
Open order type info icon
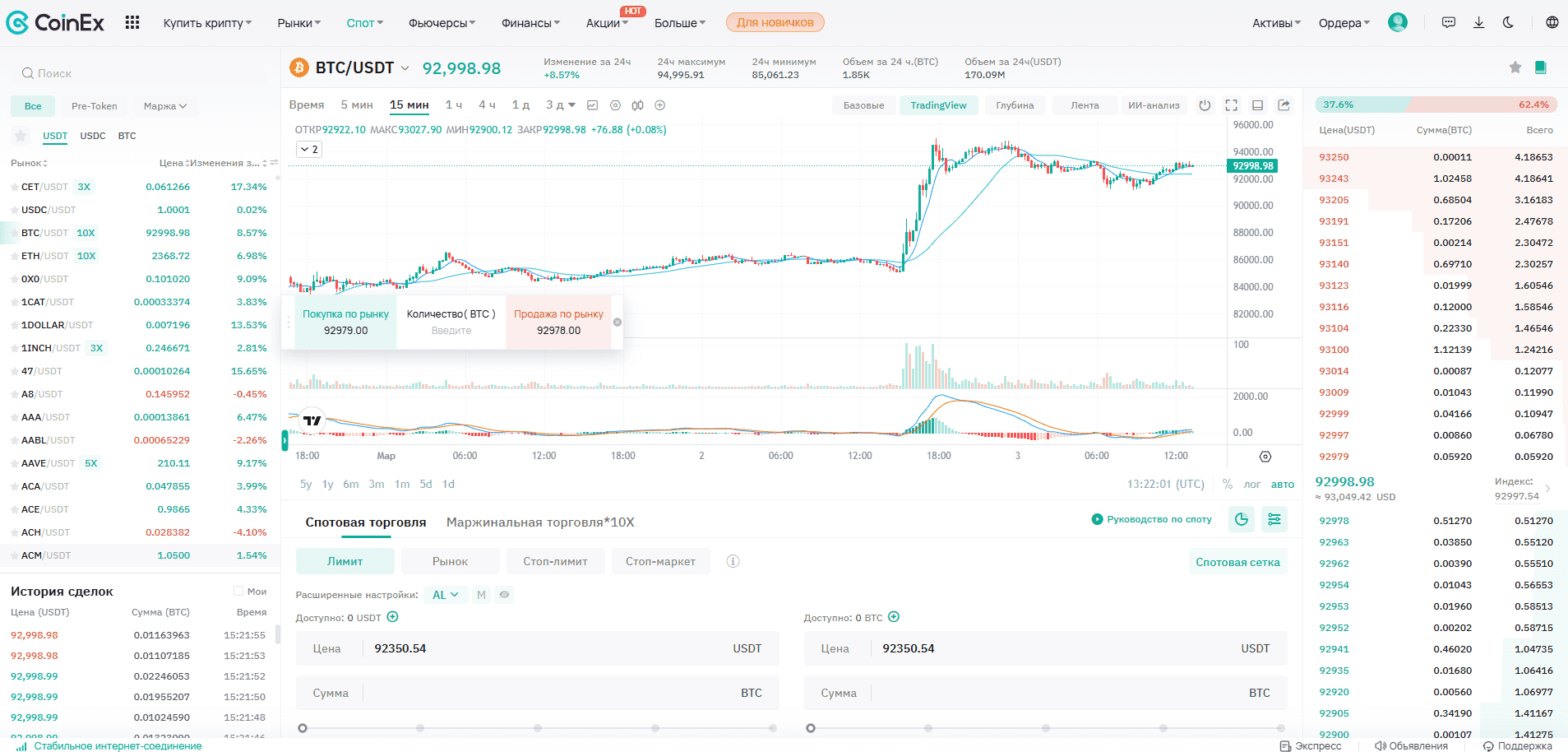pyautogui.click(x=733, y=561)
